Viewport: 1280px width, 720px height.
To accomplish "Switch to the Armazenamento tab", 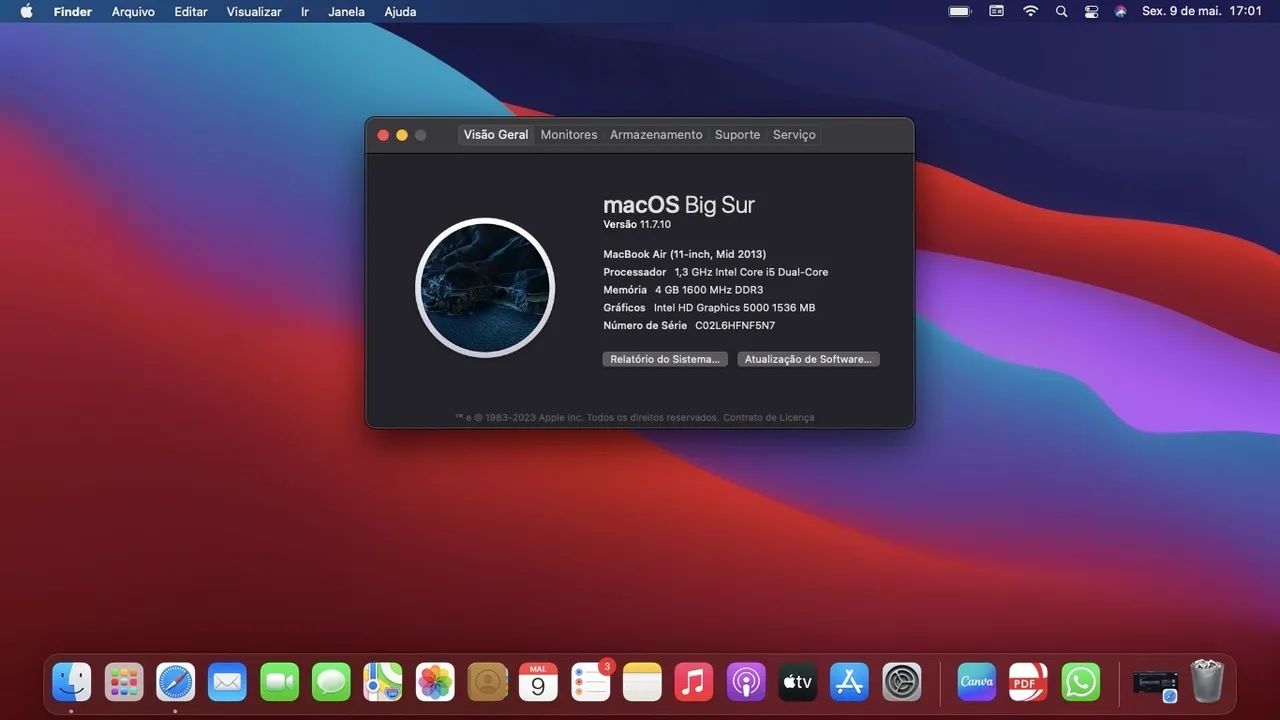I will click(x=656, y=135).
